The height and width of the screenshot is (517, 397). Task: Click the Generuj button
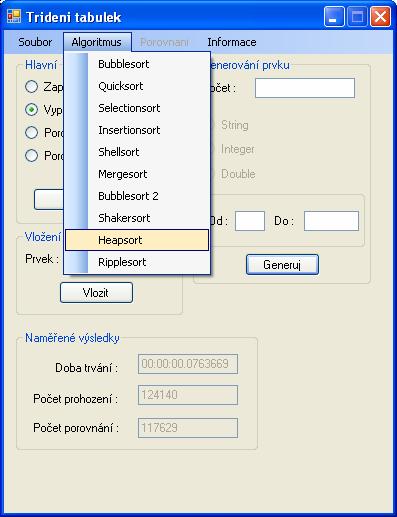click(x=282, y=265)
